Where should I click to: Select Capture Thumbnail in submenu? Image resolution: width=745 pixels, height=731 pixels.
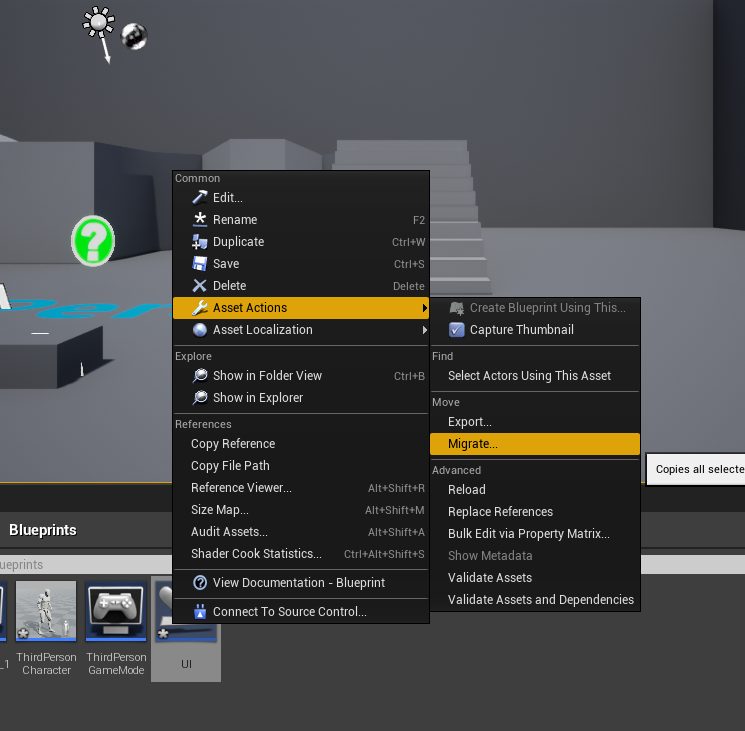tap(535, 330)
